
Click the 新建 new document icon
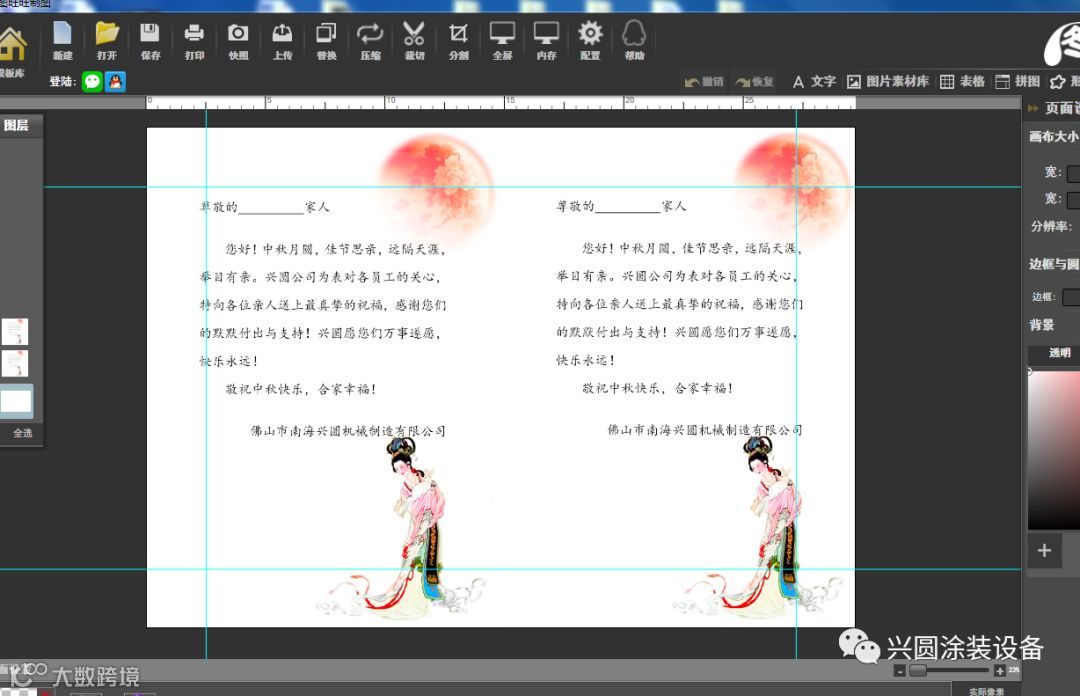coord(62,41)
